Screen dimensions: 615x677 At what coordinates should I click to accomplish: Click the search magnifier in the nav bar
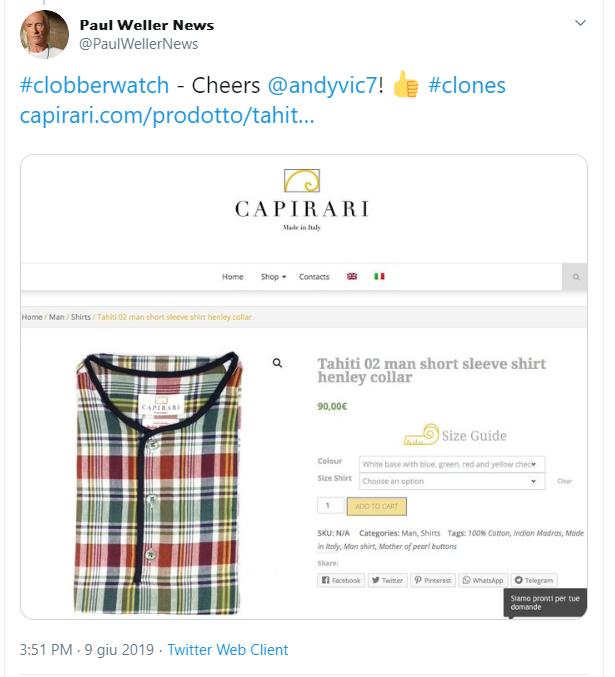point(575,277)
